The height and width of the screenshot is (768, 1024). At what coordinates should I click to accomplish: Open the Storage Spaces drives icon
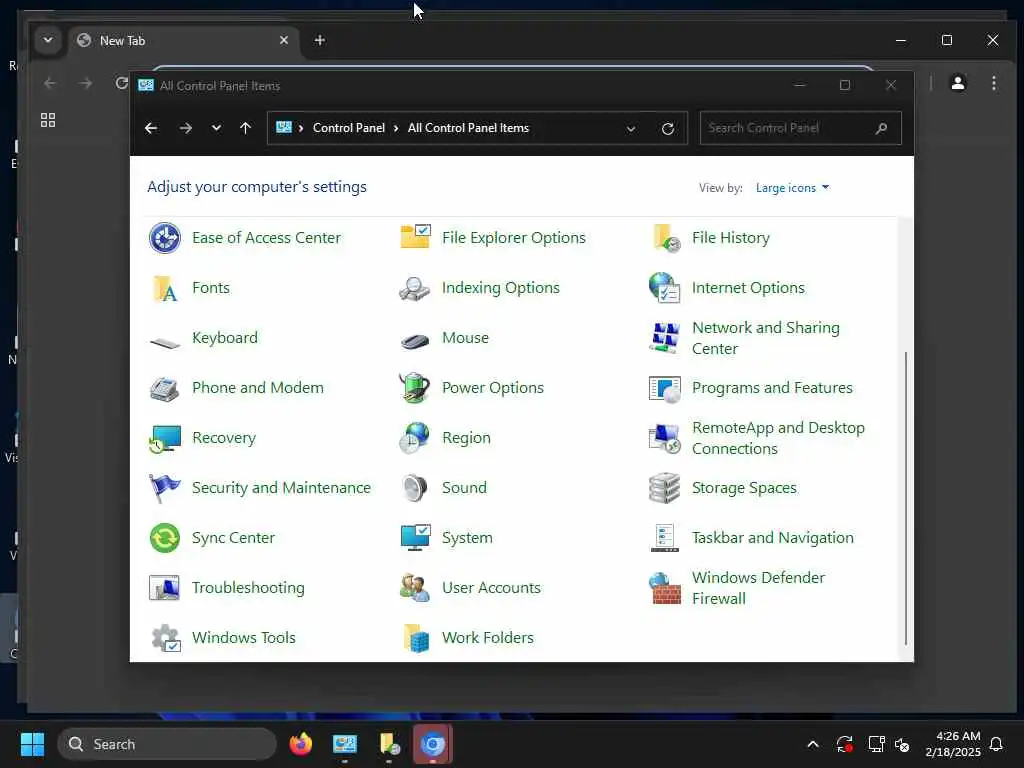click(x=665, y=488)
